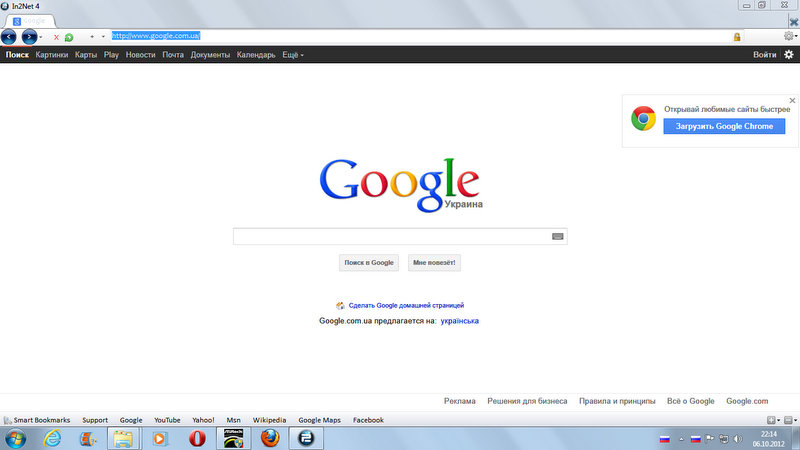Open the Google bookmark in bookmarks bar

pos(131,420)
